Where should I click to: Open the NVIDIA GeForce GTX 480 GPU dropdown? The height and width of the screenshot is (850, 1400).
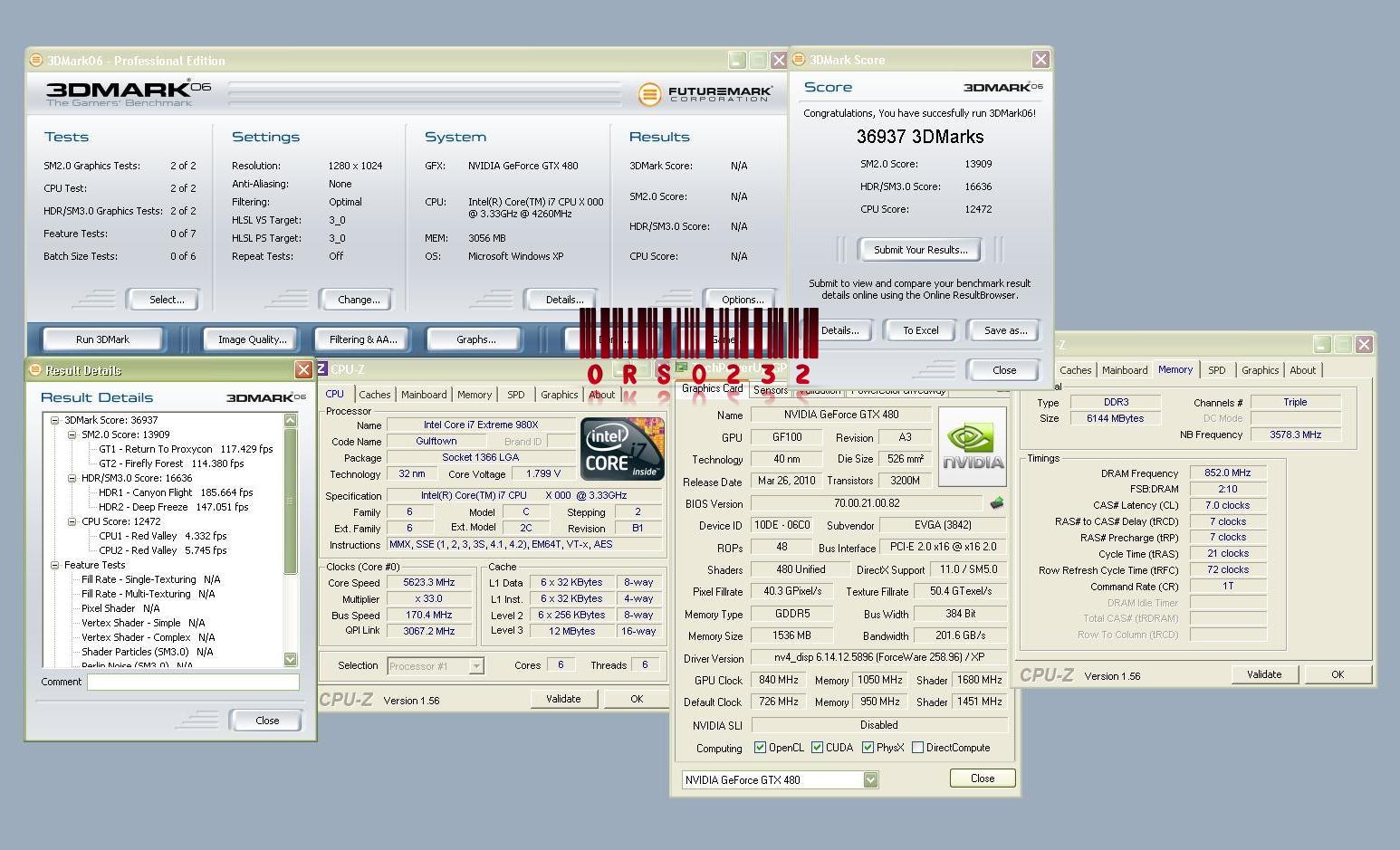coord(870,779)
